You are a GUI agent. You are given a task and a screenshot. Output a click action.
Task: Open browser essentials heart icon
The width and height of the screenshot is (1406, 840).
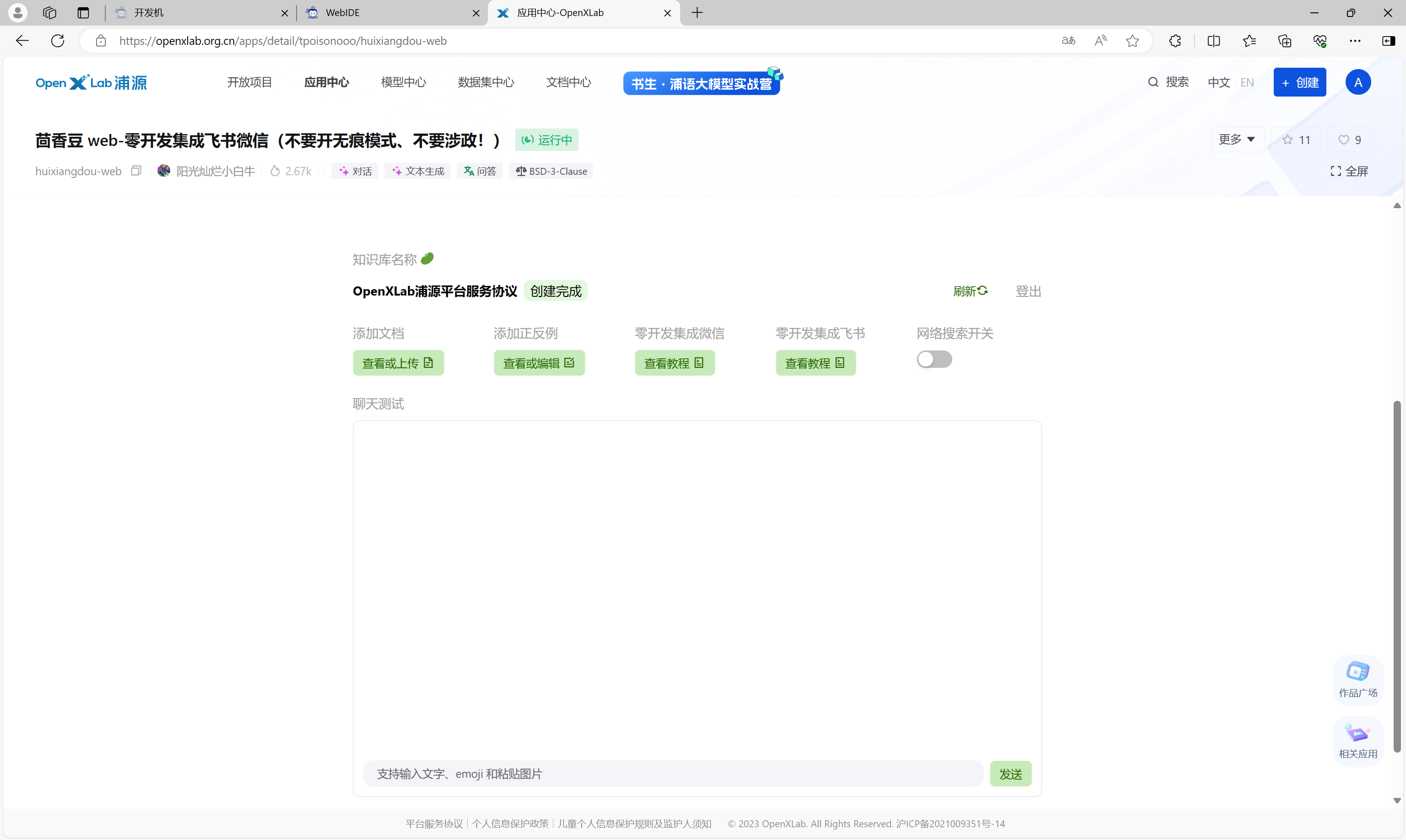(1320, 41)
